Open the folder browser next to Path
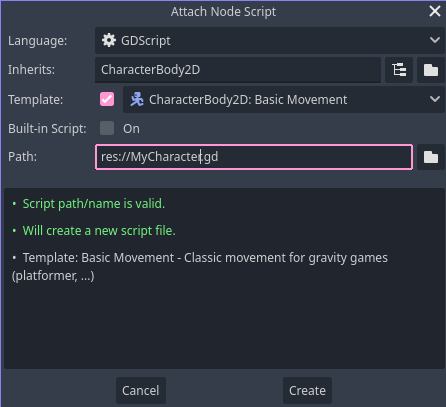This screenshot has height=407, width=446. click(431, 157)
